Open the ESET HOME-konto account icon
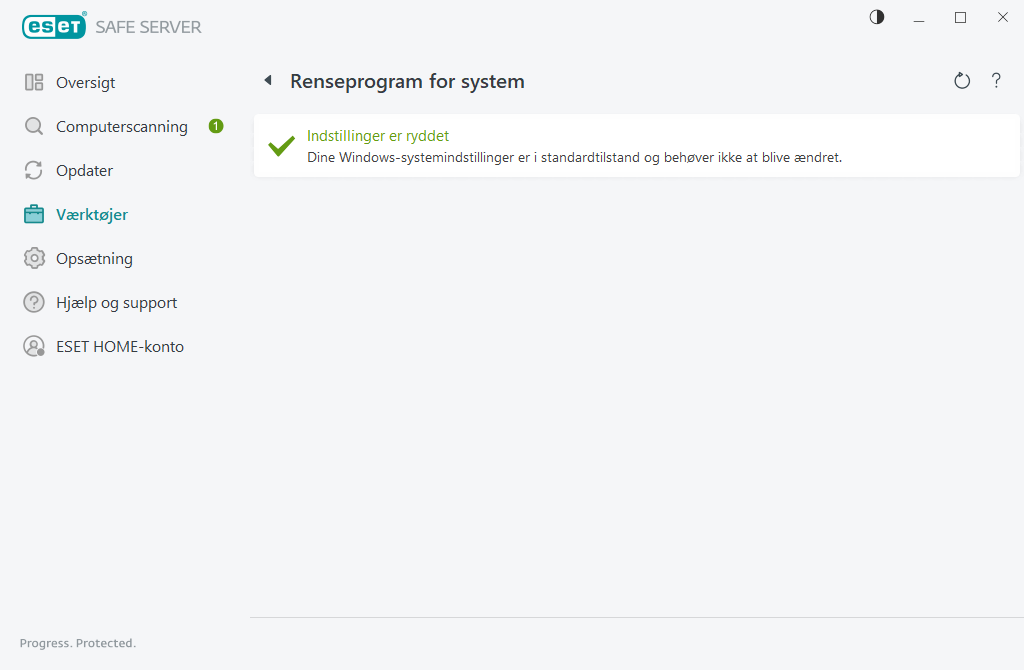This screenshot has height=670, width=1024. tap(33, 346)
